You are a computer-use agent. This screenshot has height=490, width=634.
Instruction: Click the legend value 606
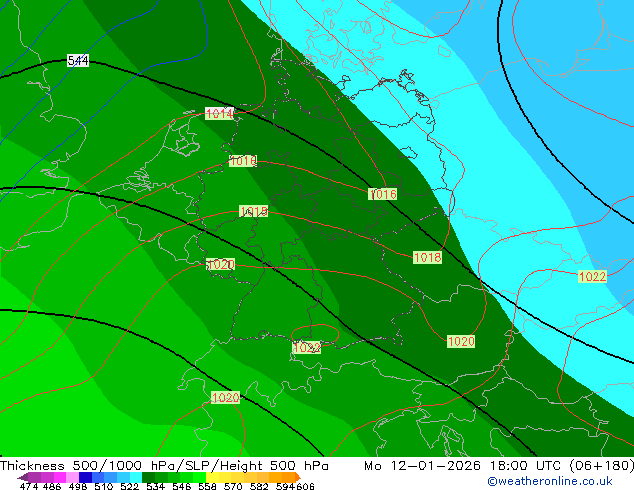tap(305, 486)
